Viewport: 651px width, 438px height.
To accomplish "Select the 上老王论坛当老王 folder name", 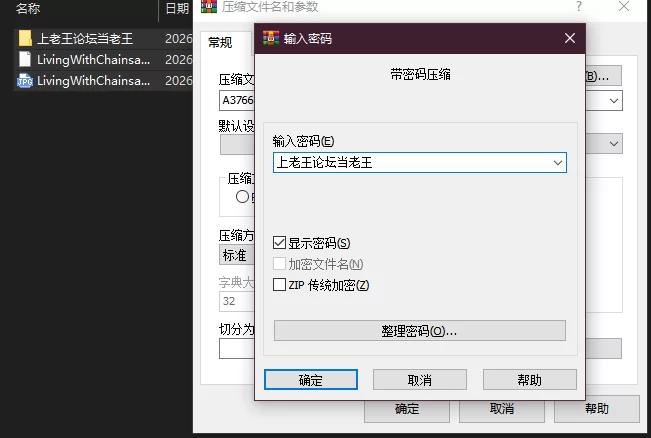I will coord(85,39).
